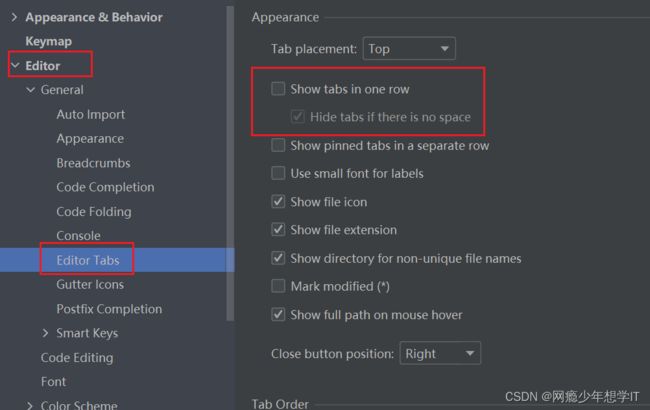
Task: Disable Show full path on mouse hover
Action: pos(278,315)
